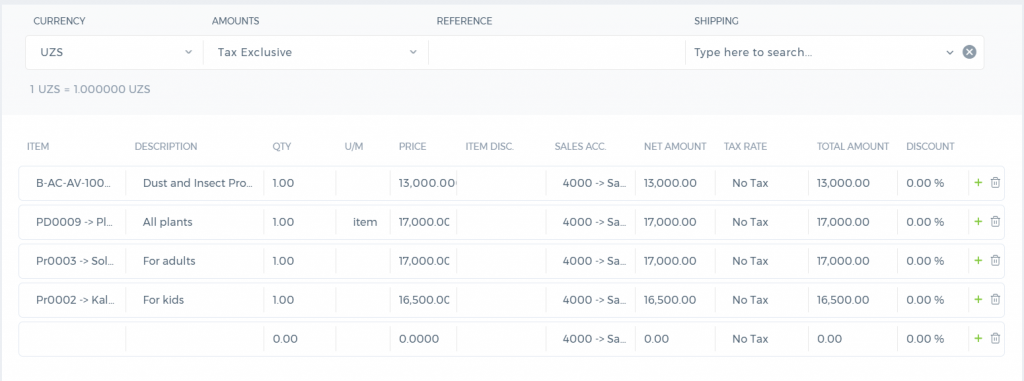1024x381 pixels.
Task: Open the Tax Exclusive amounts dropdown
Action: click(x=316, y=52)
